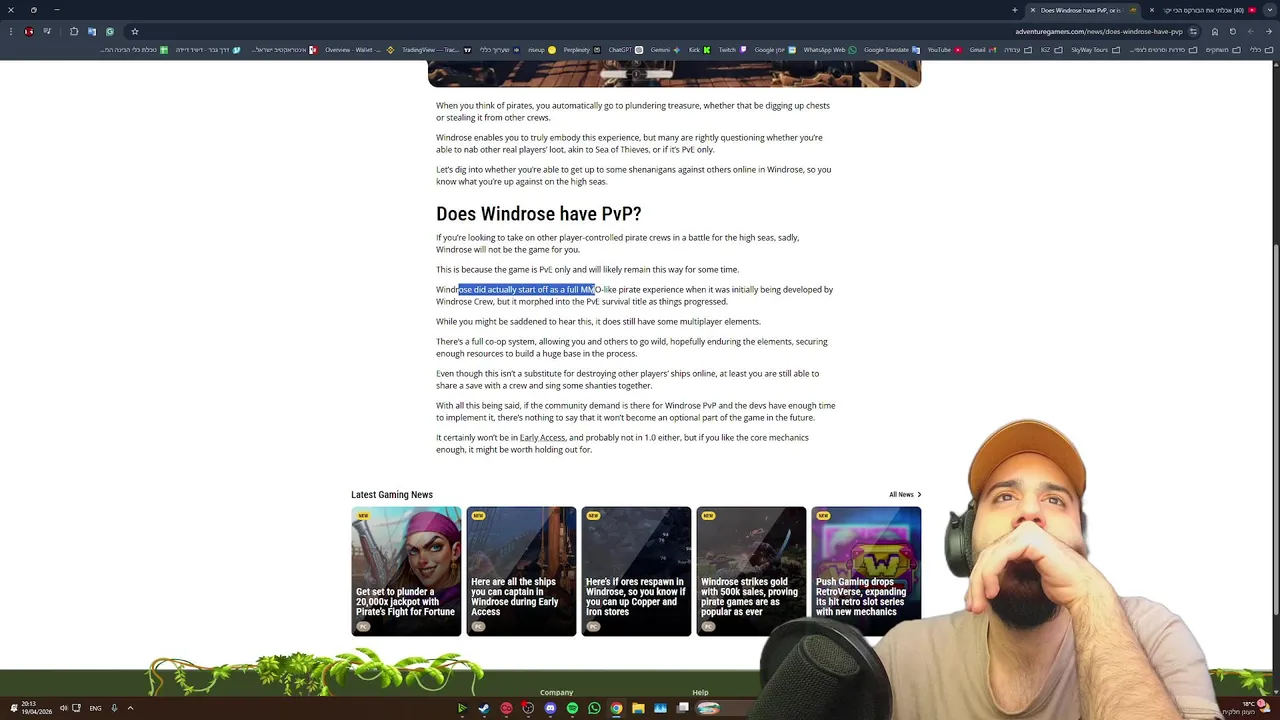The image size is (1280, 720).
Task: Expand the hidden system tray icons chevron
Action: click(x=130, y=708)
